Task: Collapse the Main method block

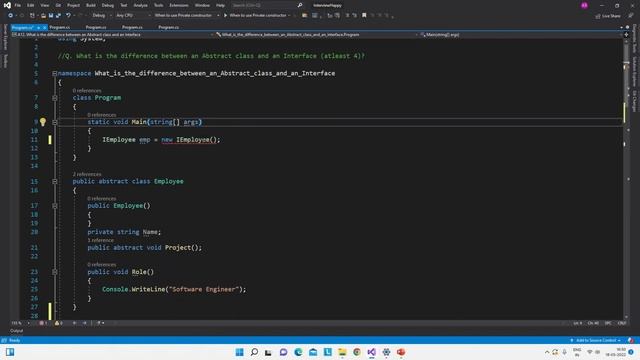Action: [54, 122]
